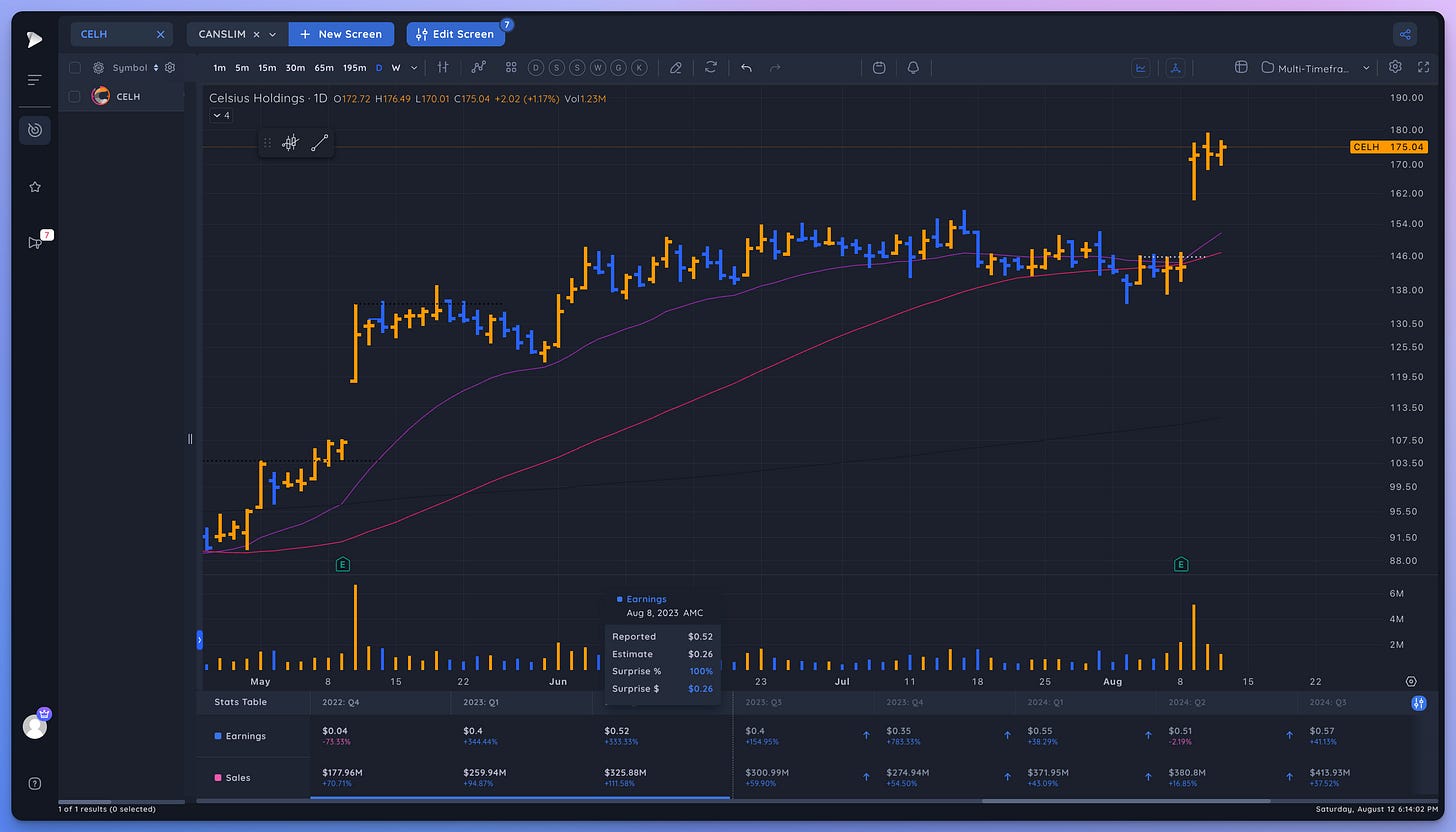Screen dimensions: 1456x832
Task: Switch to 30m timeframe
Action: (295, 68)
